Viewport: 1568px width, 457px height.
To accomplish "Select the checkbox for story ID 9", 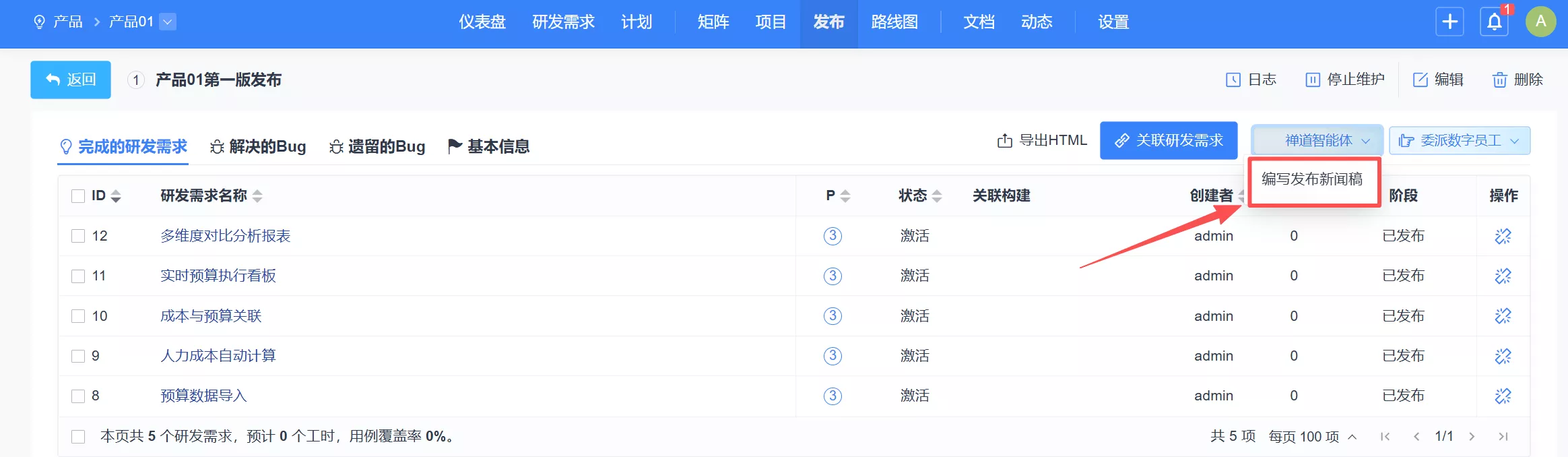I will [78, 356].
